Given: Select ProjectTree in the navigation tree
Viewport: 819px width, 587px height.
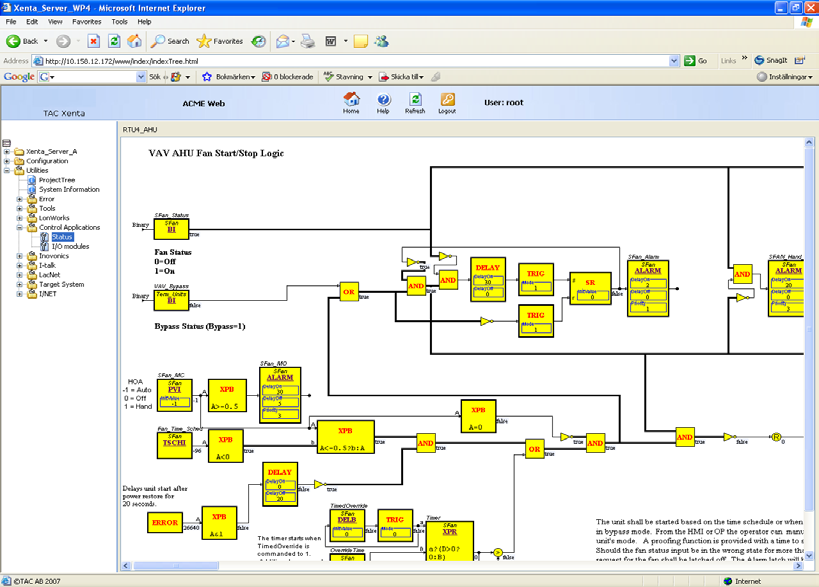Looking at the screenshot, I should click(57, 180).
